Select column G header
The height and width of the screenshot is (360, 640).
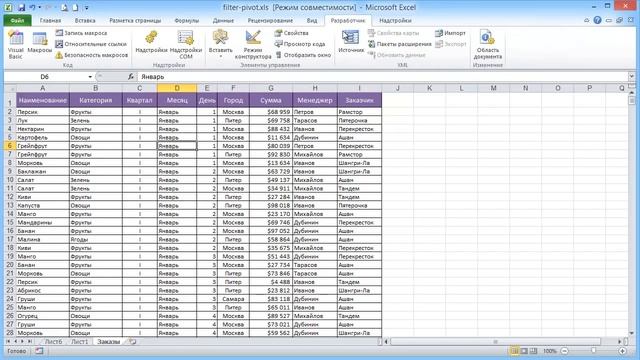[271, 88]
